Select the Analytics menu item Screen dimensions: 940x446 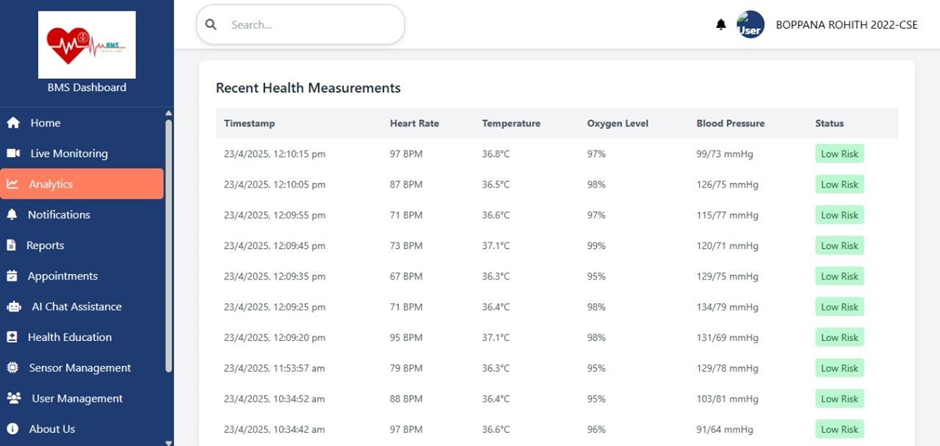pos(82,184)
